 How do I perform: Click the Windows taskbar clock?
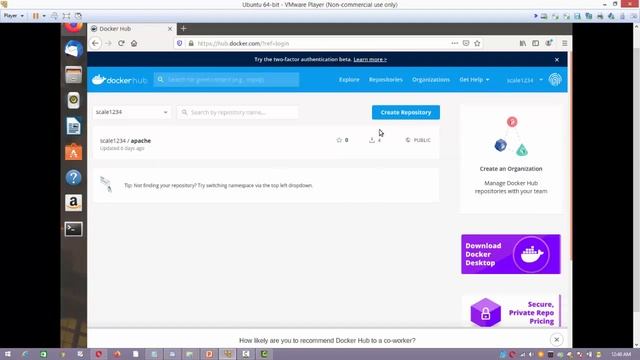[x=621, y=354]
